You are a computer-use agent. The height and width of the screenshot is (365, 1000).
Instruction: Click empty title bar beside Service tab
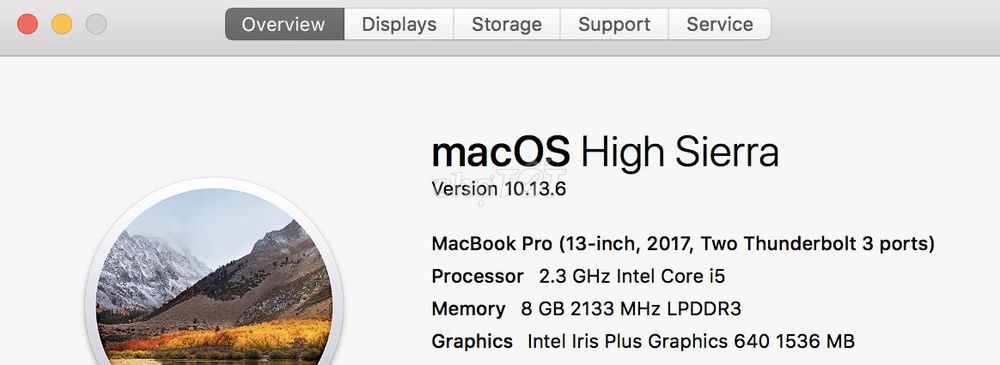(880, 24)
